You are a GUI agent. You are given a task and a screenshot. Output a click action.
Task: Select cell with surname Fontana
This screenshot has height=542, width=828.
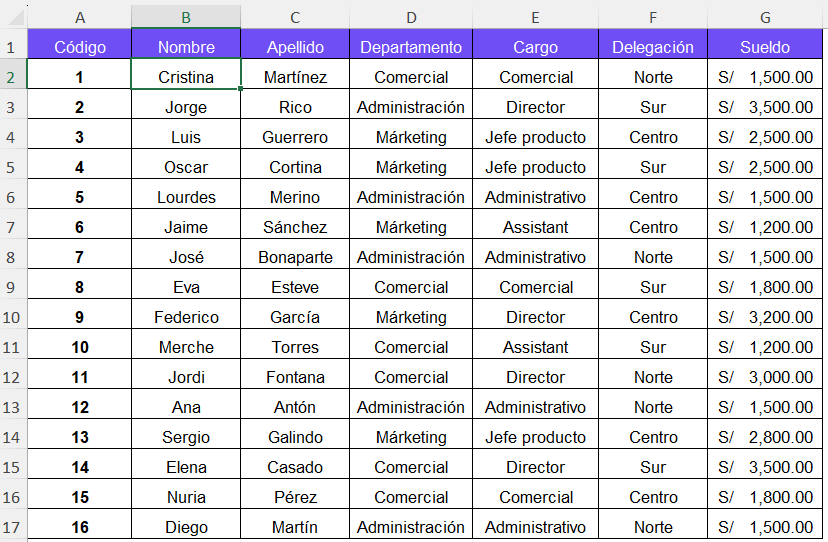pyautogui.click(x=295, y=377)
